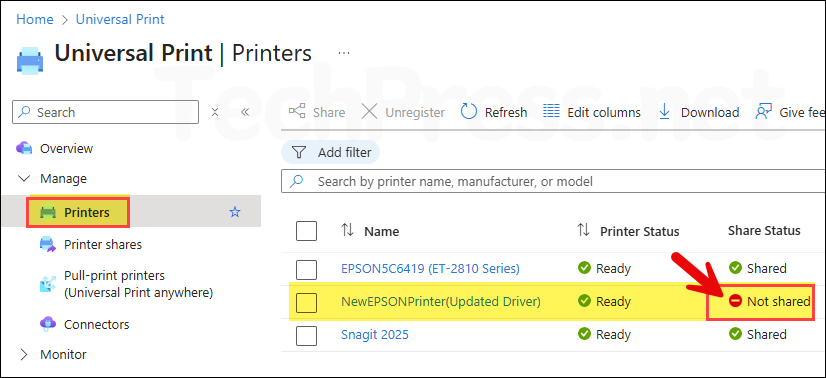Open the Home breadcrumb link
The width and height of the screenshot is (826, 378).
point(35,19)
